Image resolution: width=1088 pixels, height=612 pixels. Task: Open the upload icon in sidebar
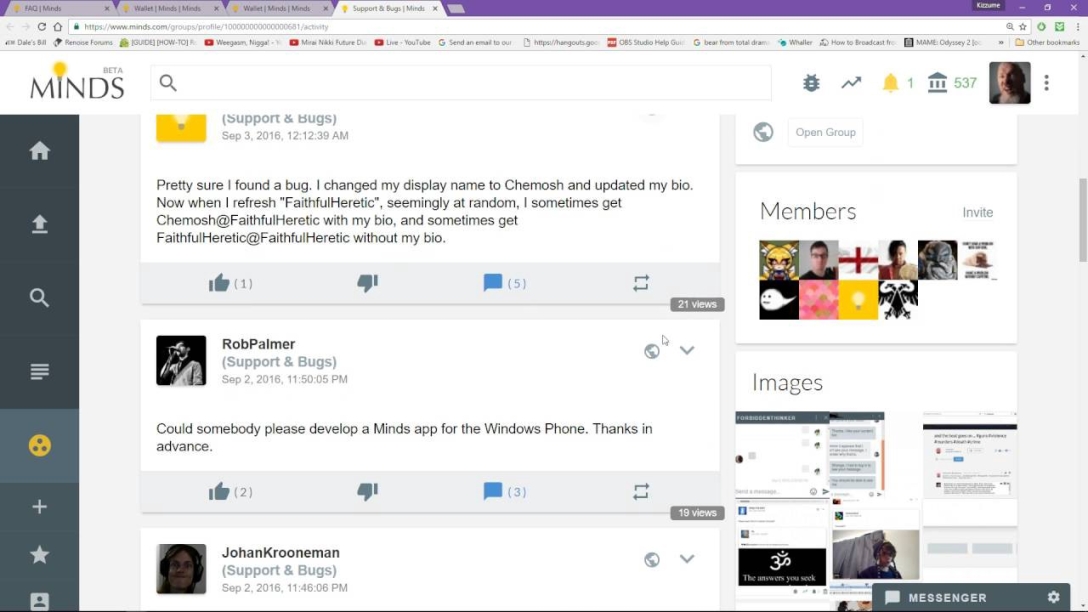[x=39, y=224]
